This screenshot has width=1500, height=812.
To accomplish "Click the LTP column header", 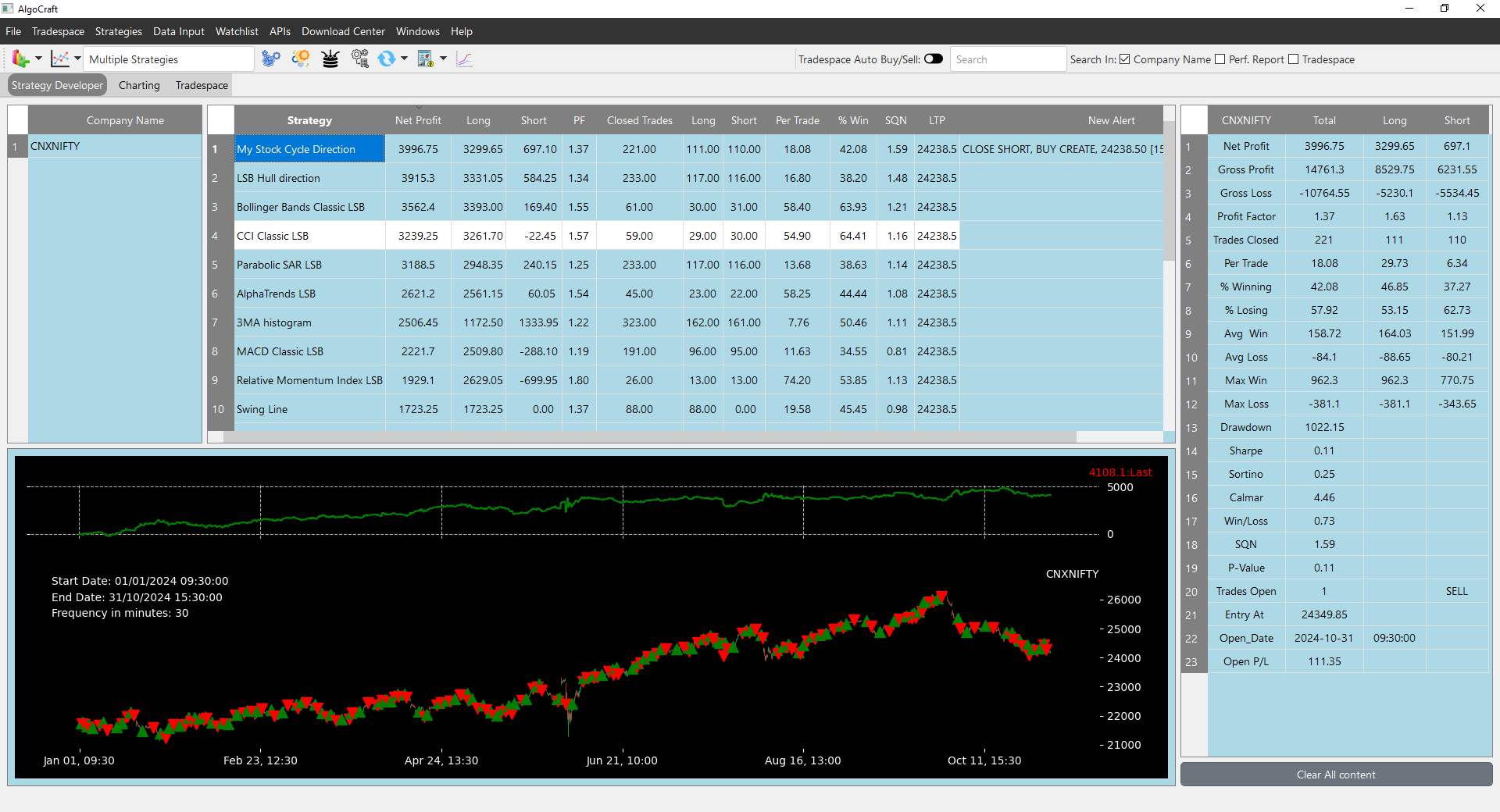I will point(937,120).
